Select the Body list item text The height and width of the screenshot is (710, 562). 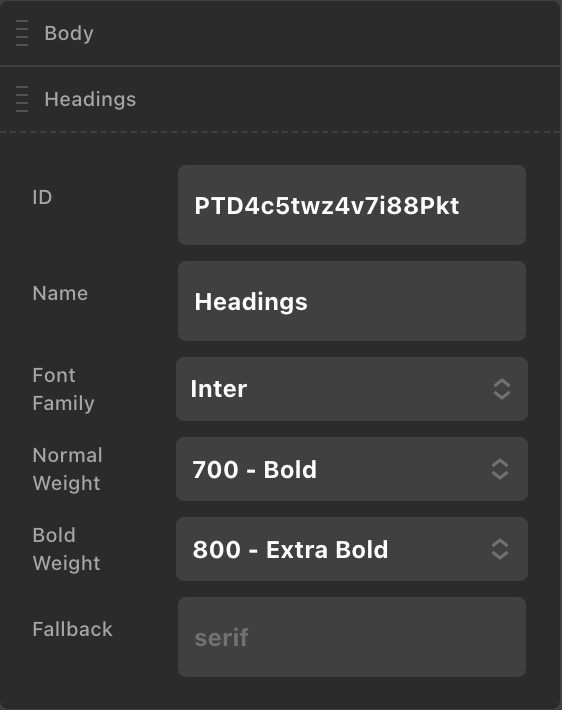[69, 33]
